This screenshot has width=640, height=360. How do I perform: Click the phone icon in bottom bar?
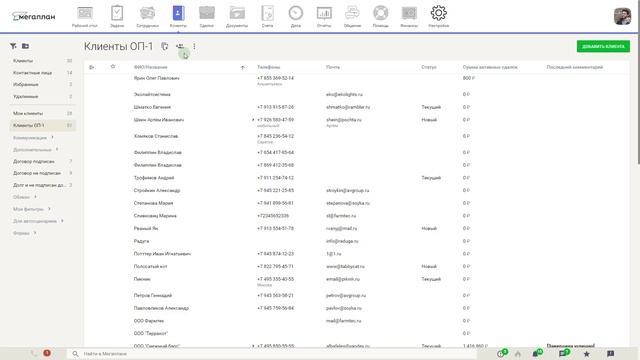point(34,353)
